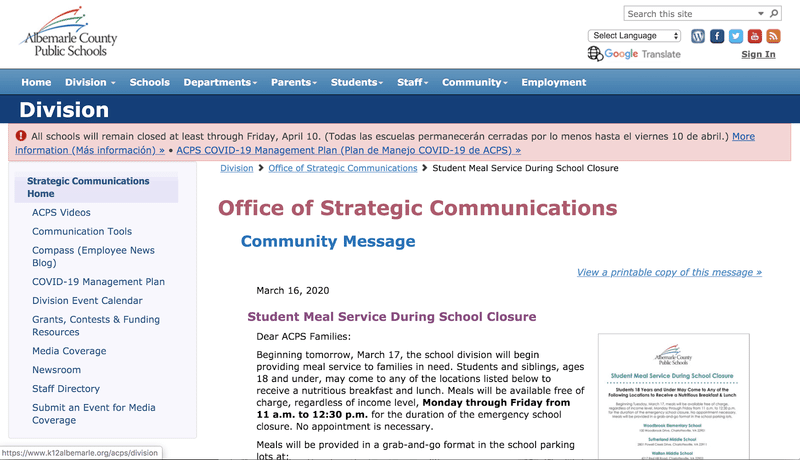
Task: Click the Sign In link
Action: click(x=758, y=54)
